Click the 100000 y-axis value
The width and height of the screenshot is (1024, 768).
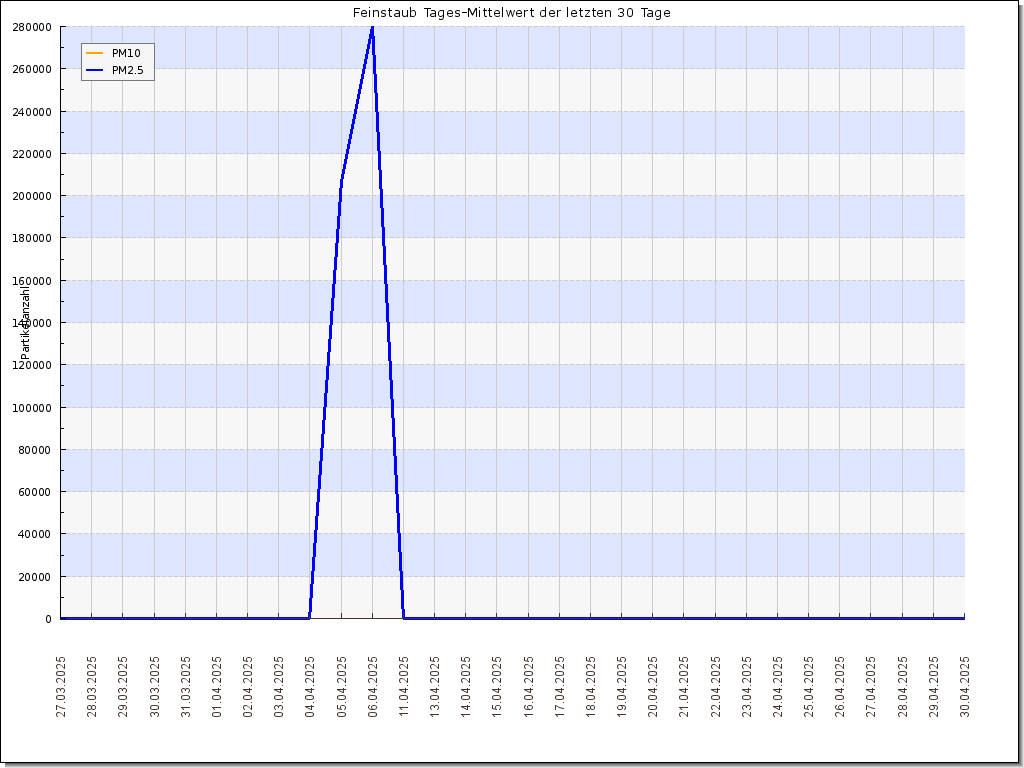32,407
